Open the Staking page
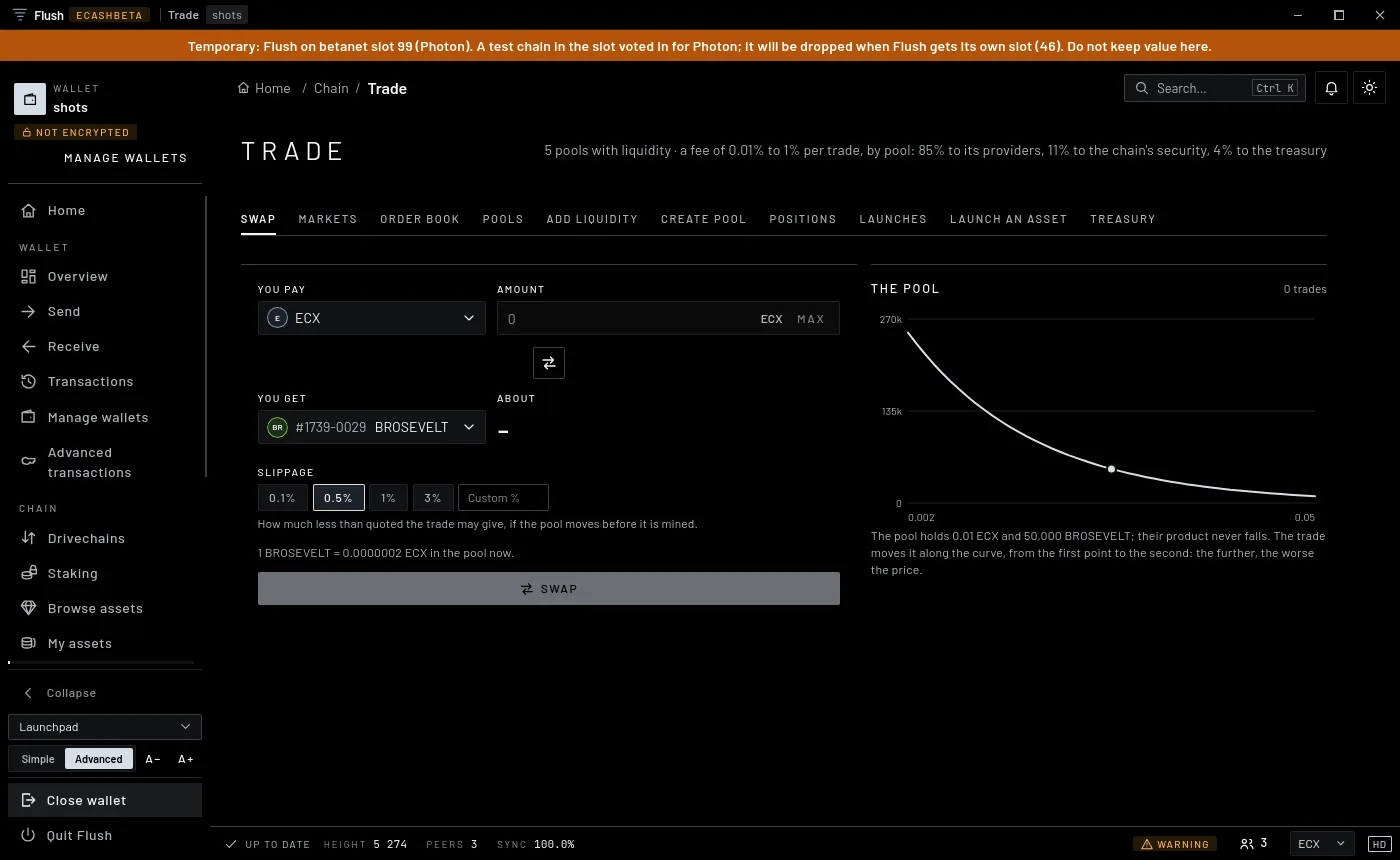 click(104, 573)
